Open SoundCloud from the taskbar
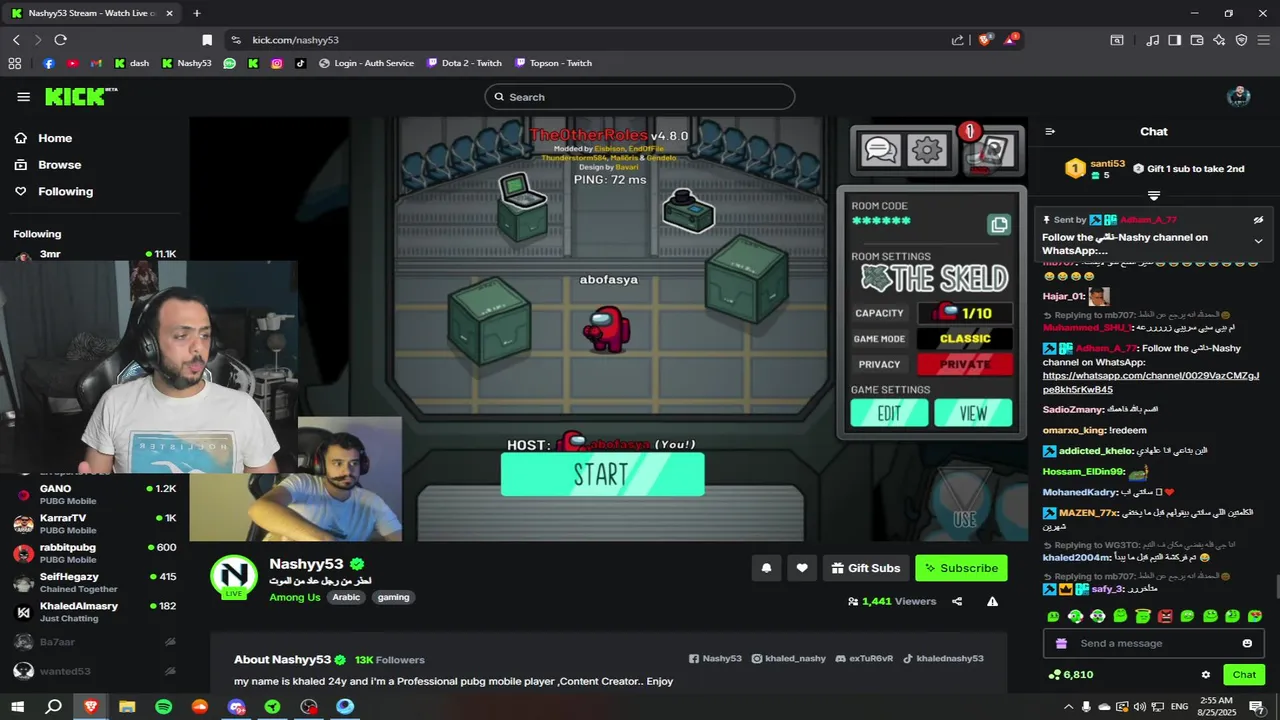 (x=199, y=706)
